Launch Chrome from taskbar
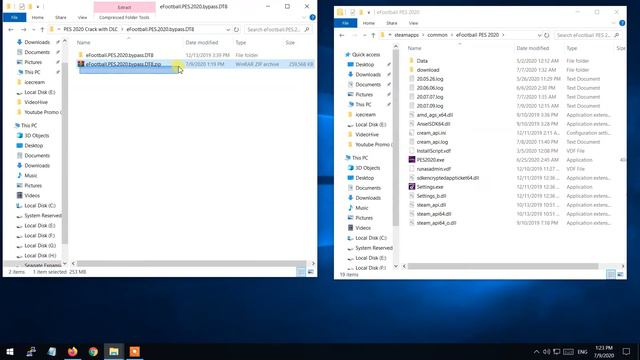The width and height of the screenshot is (640, 360). (x=93, y=351)
